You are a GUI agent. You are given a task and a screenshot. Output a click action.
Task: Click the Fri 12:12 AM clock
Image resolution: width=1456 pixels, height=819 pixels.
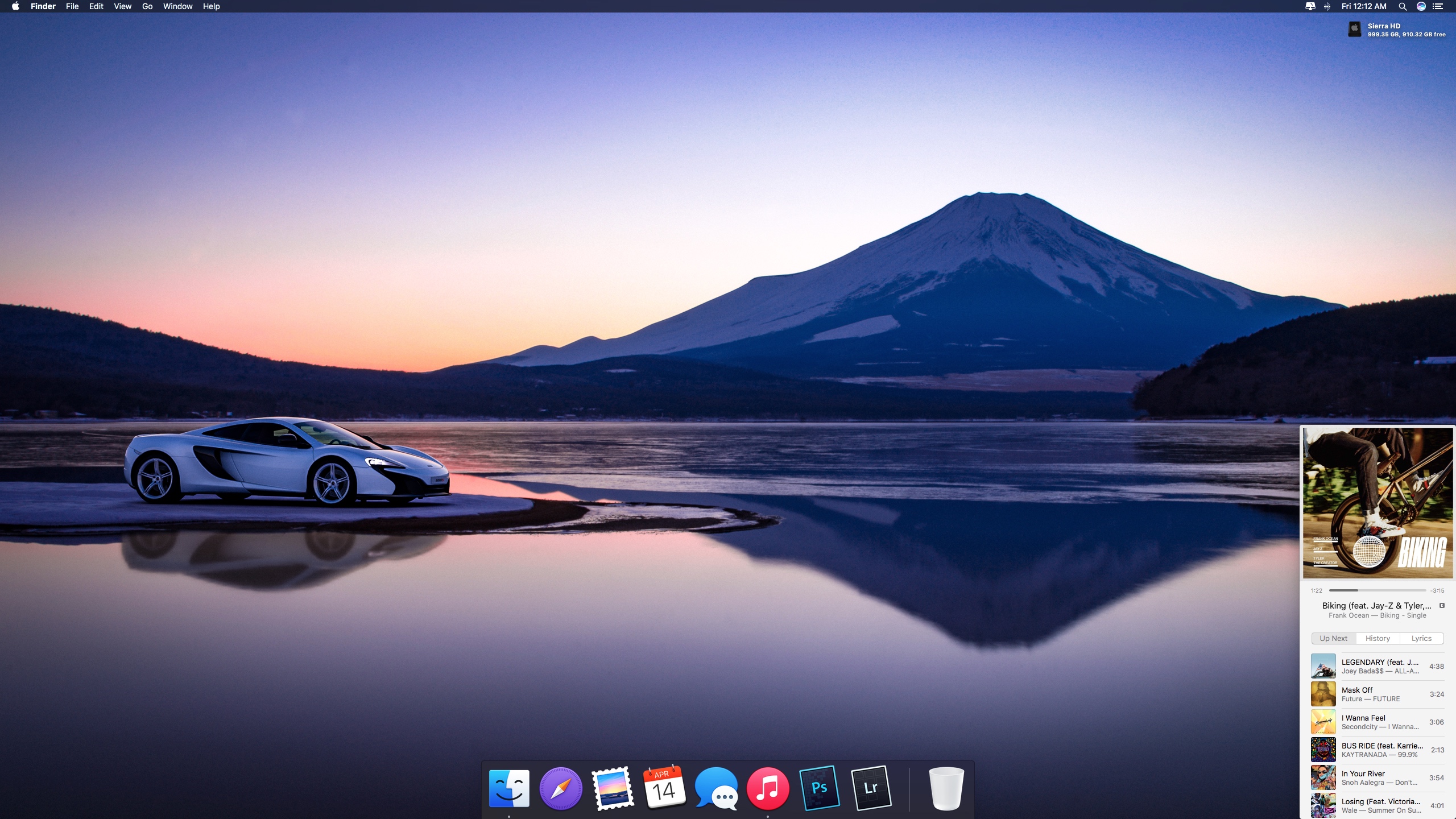click(1364, 6)
